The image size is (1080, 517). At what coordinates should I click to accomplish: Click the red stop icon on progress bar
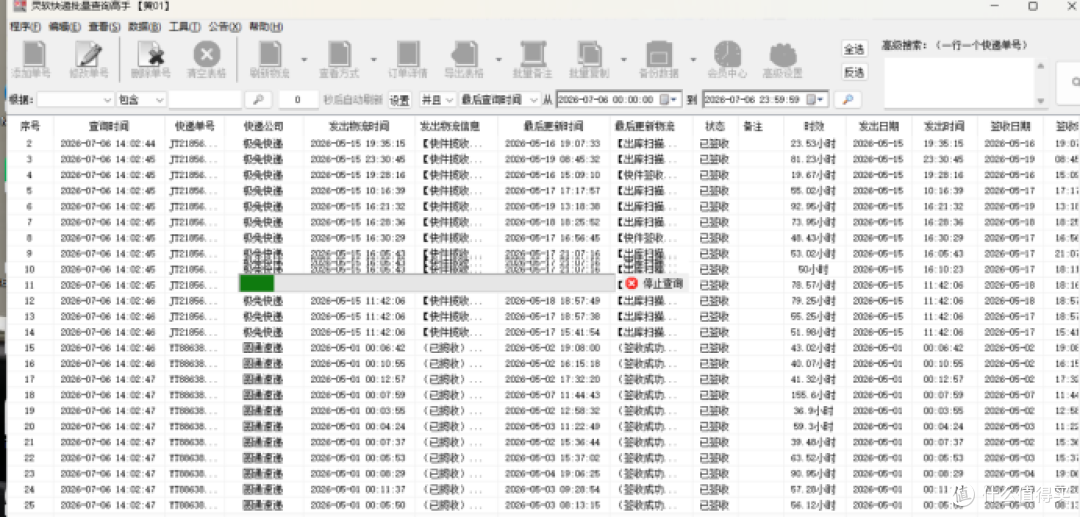(x=632, y=283)
